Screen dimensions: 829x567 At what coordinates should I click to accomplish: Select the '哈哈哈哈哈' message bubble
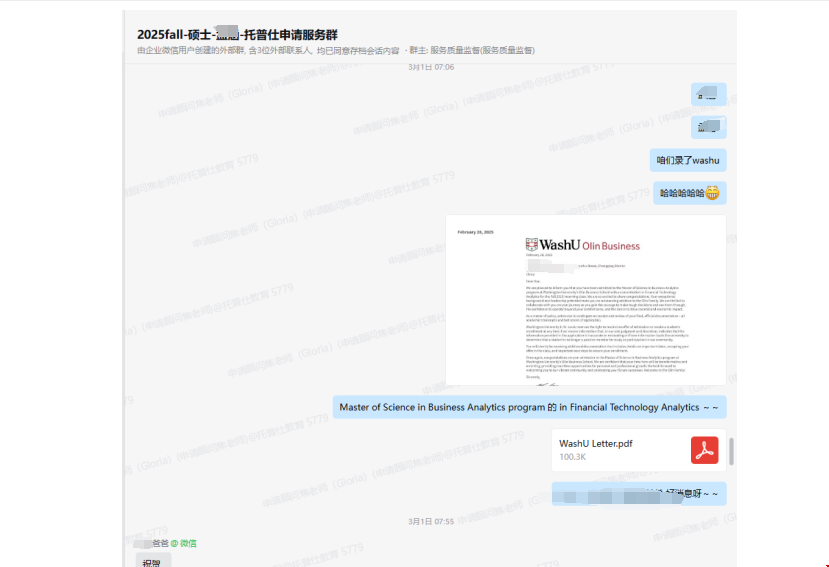click(689, 193)
